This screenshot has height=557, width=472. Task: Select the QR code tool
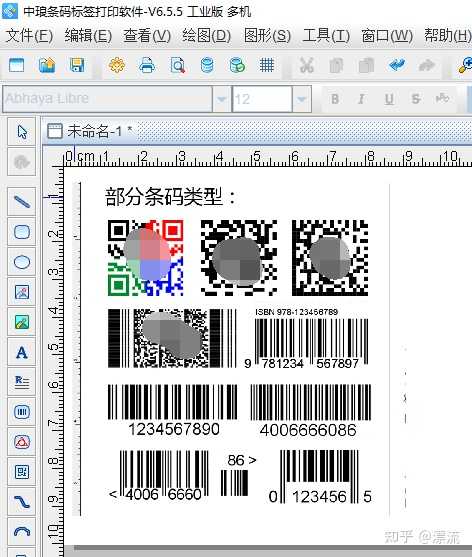click(x=22, y=472)
